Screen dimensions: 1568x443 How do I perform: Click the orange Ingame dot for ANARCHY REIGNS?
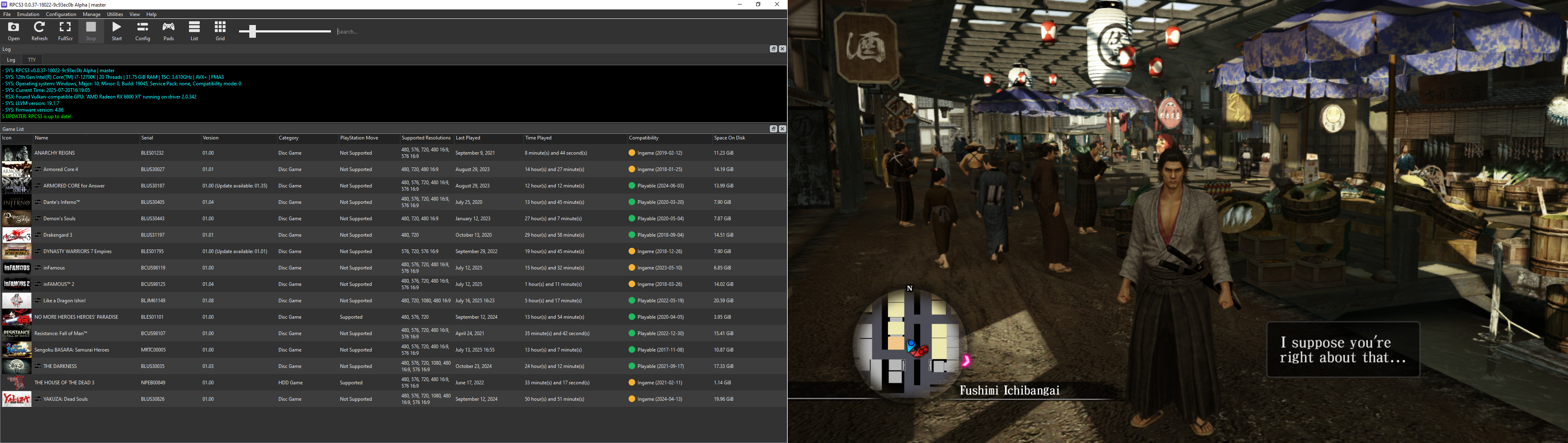[632, 153]
